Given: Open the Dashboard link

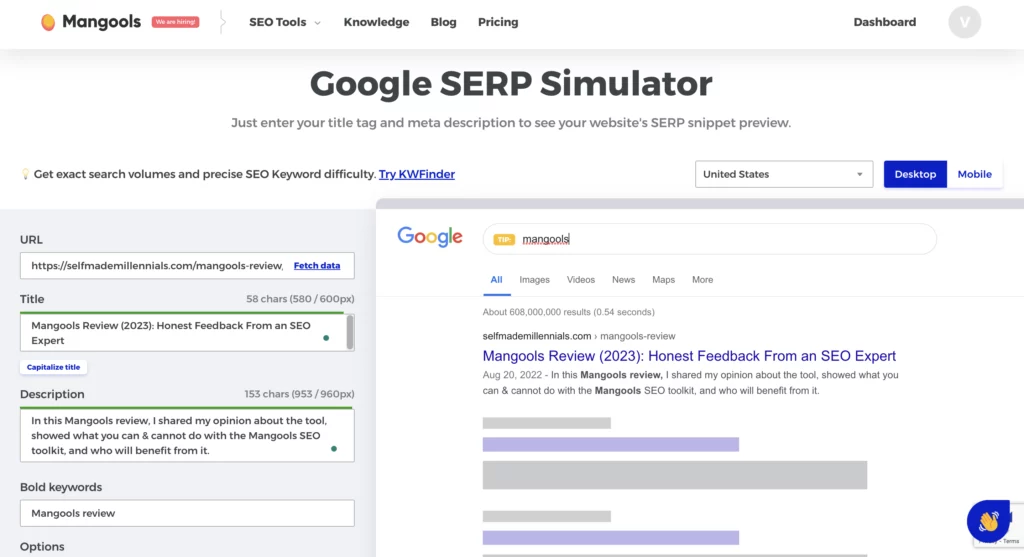Looking at the screenshot, I should (x=884, y=22).
